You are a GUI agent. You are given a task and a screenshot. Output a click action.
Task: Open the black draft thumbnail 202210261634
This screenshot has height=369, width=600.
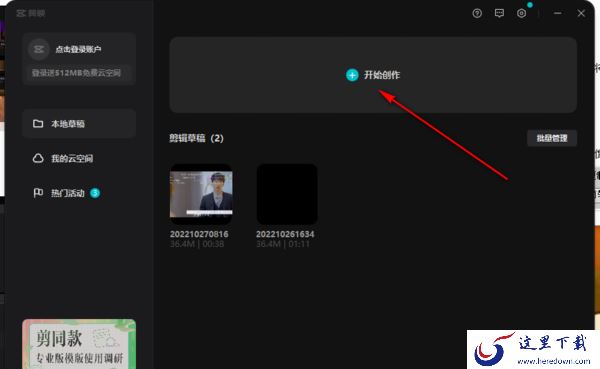[287, 194]
